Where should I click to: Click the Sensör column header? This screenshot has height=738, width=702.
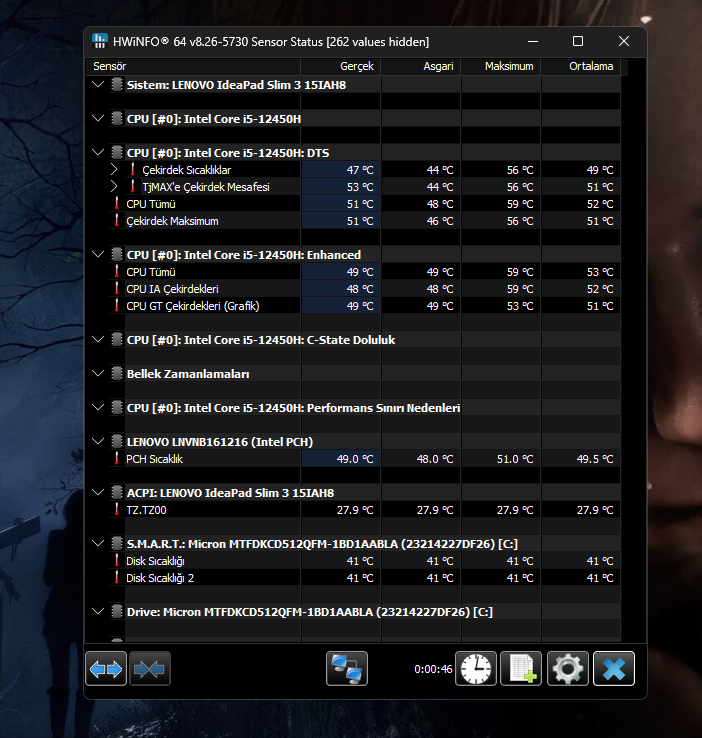pos(193,66)
